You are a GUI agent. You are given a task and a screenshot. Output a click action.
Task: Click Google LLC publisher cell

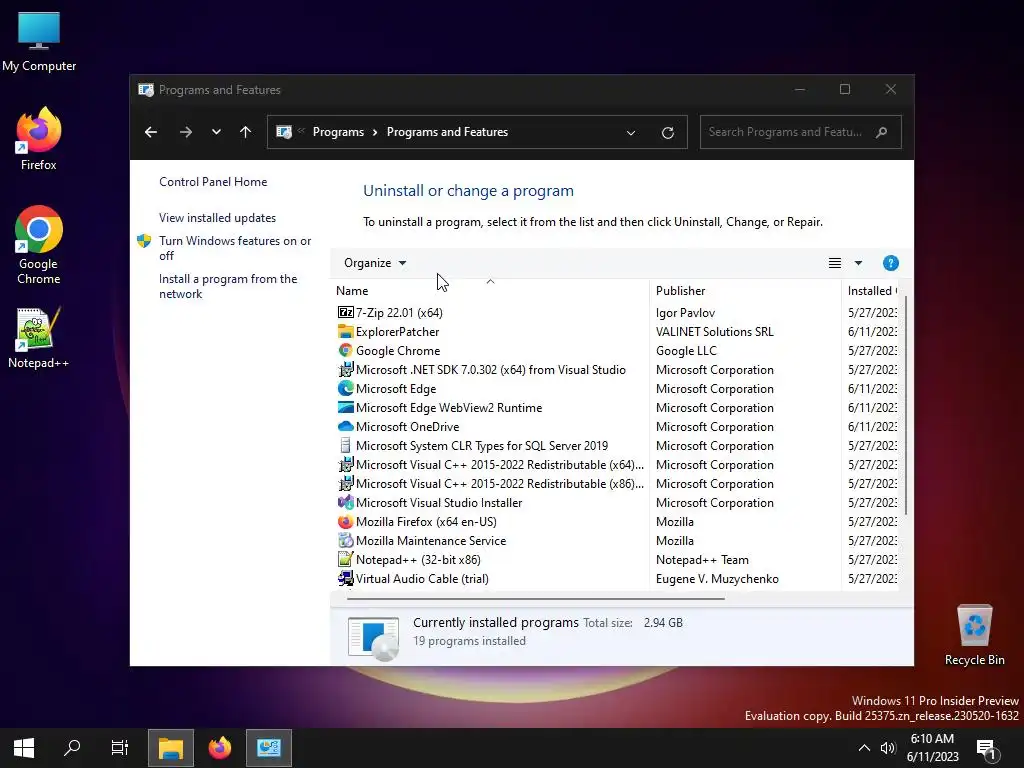[x=686, y=350]
